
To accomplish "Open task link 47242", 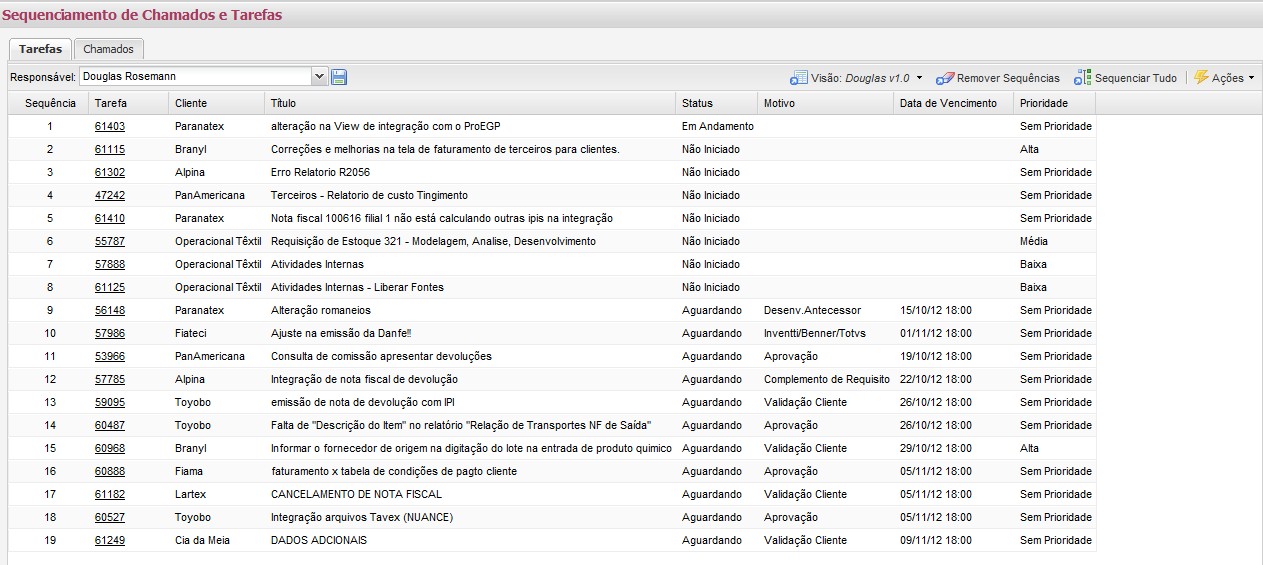I will pyautogui.click(x=110, y=196).
